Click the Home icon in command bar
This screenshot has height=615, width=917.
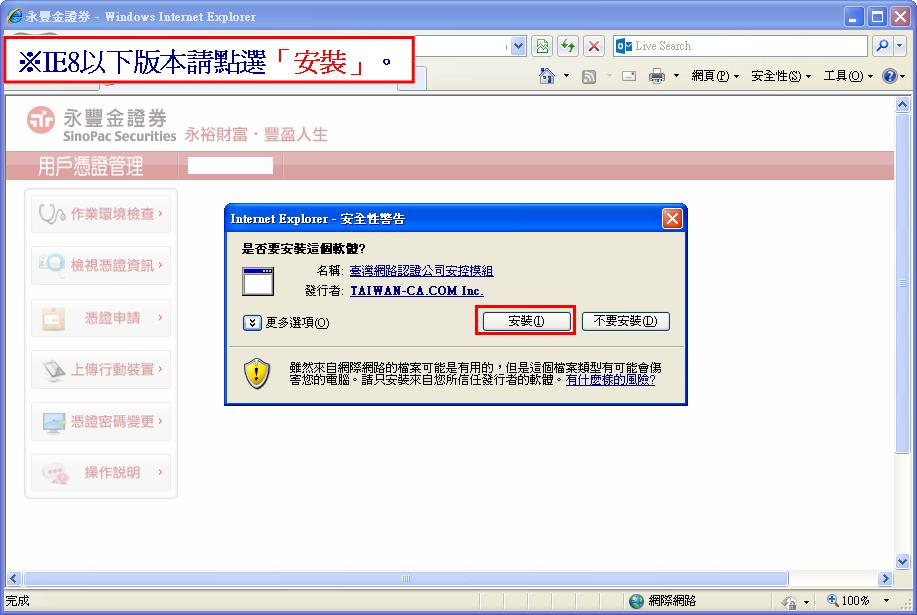[547, 76]
